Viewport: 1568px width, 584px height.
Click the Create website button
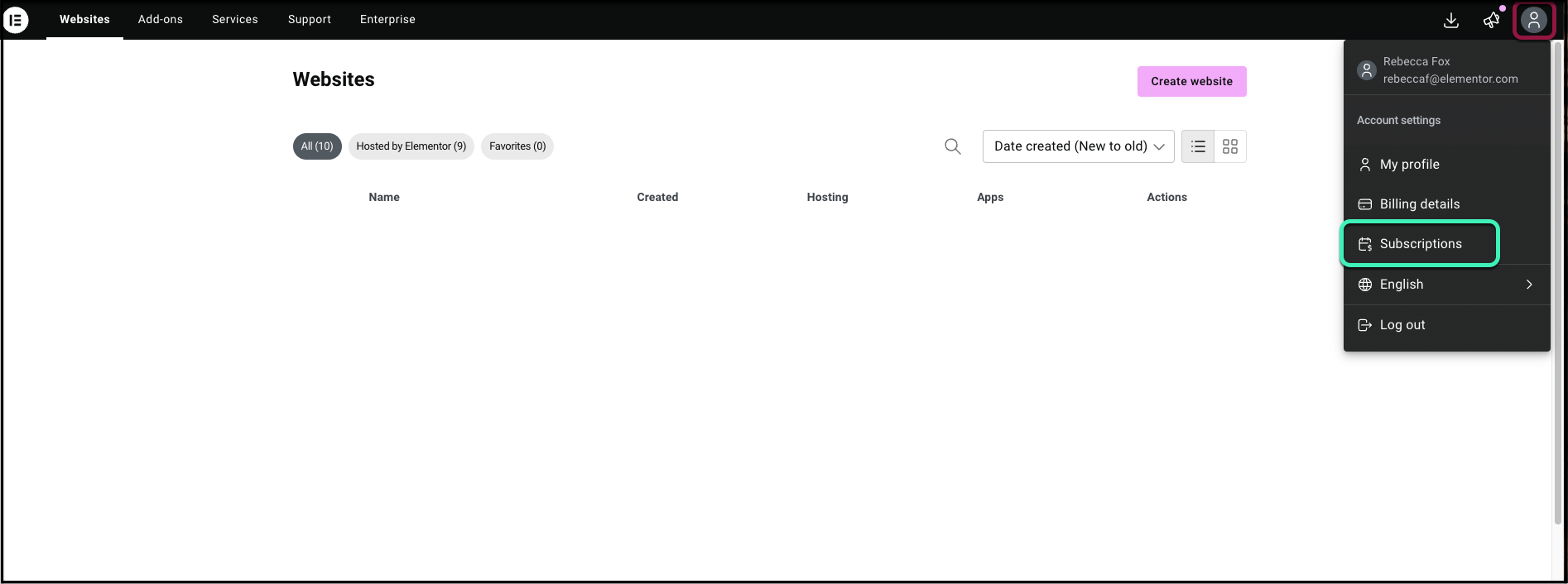(1191, 81)
